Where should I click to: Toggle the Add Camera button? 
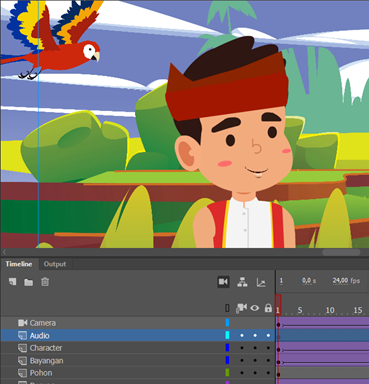click(x=223, y=282)
